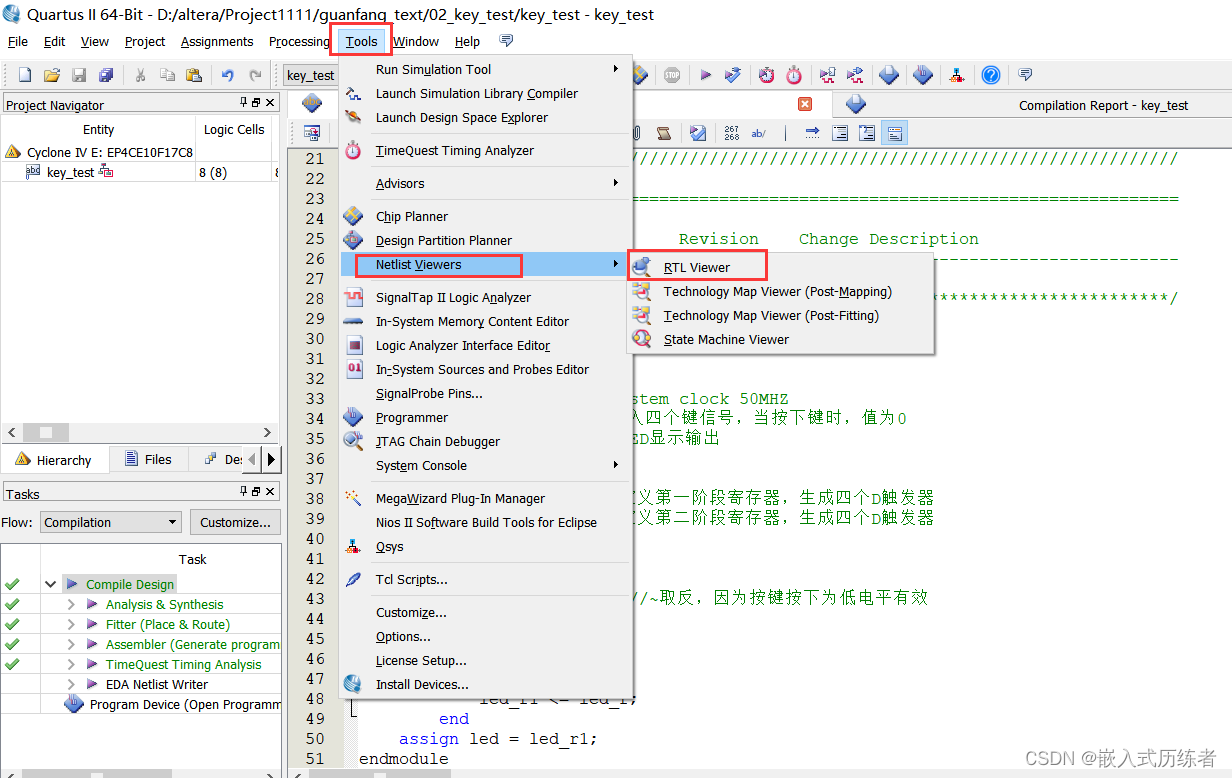The image size is (1232, 778).
Task: Expand TimeQuest Timing Analysis task
Action: click(x=70, y=664)
